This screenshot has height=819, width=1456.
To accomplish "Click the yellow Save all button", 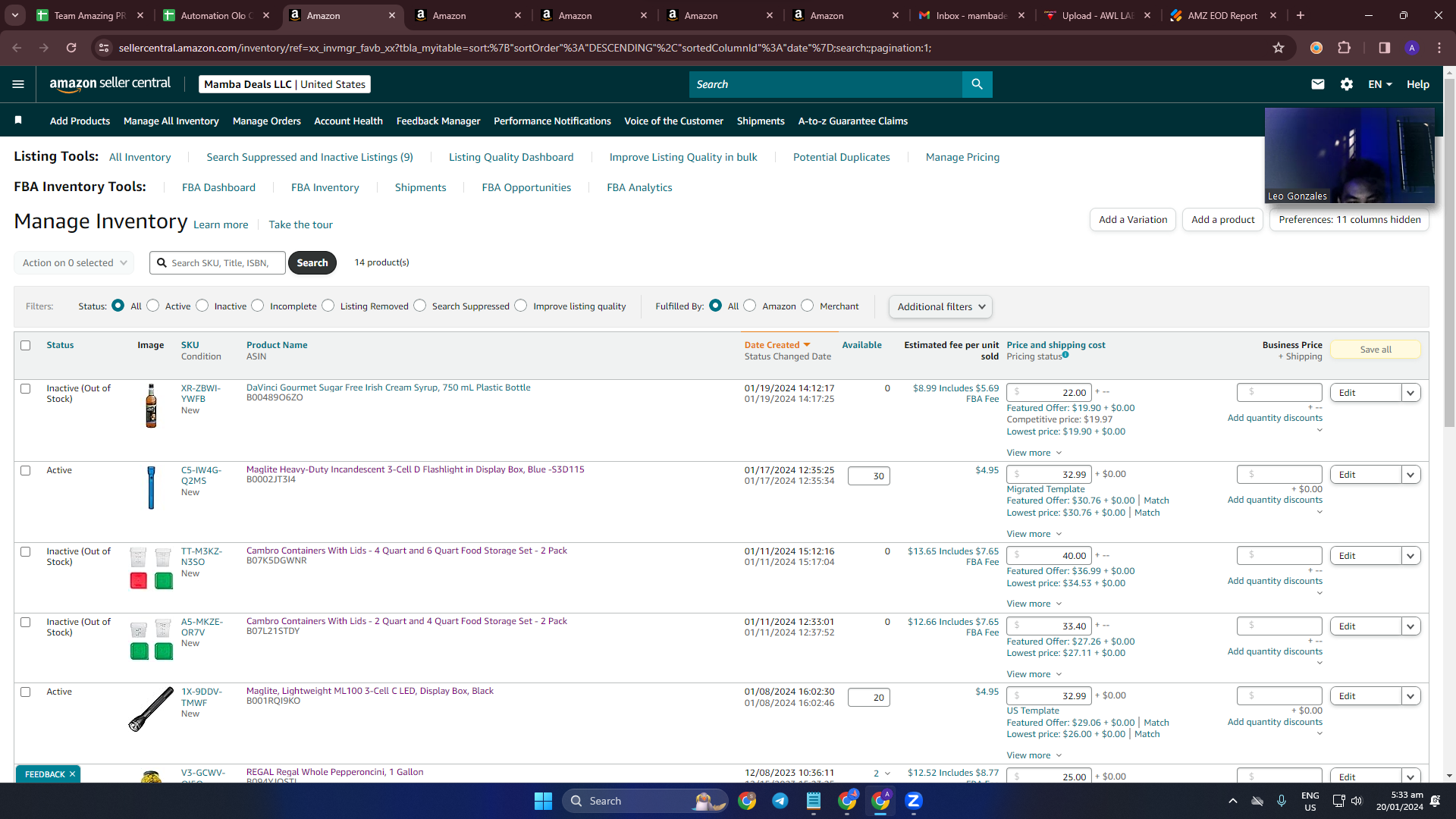I will (1376, 350).
